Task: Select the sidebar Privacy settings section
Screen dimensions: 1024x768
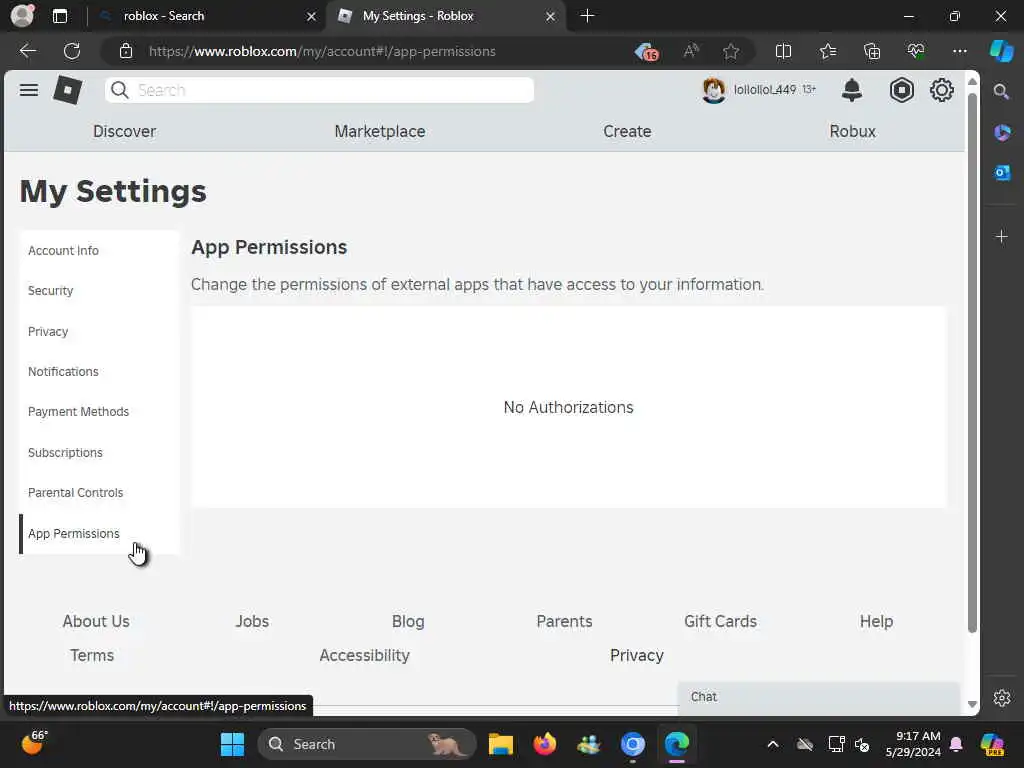Action: [99, 331]
